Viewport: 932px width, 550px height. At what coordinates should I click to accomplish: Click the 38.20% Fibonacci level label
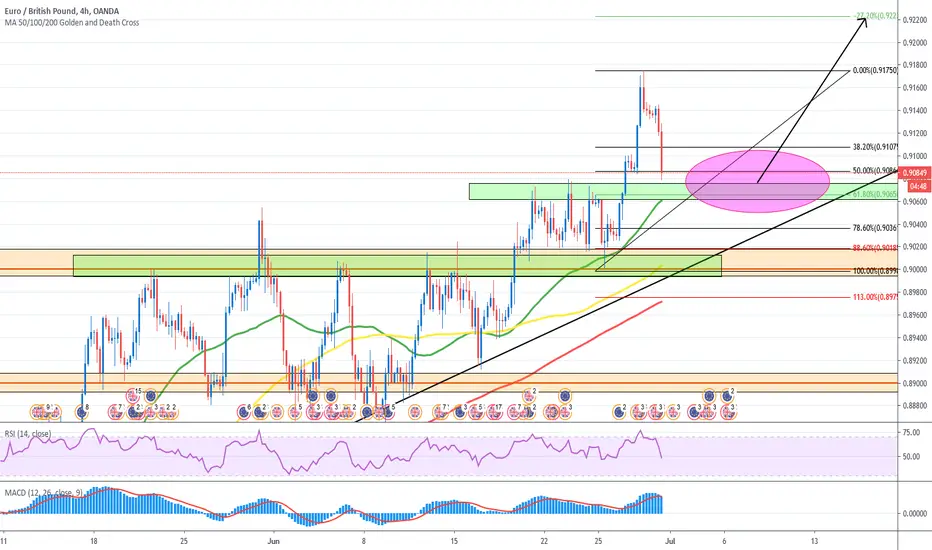pos(875,146)
